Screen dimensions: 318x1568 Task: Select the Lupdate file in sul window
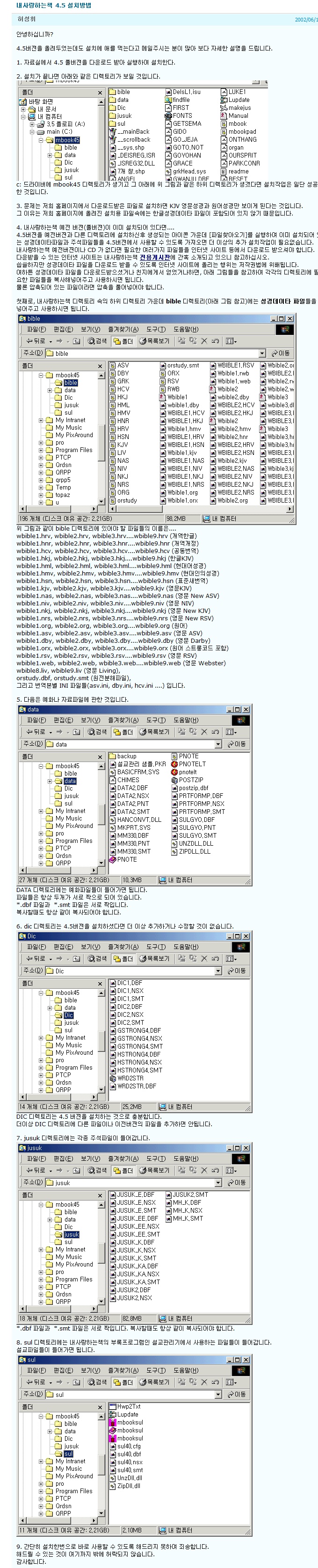123,1414
